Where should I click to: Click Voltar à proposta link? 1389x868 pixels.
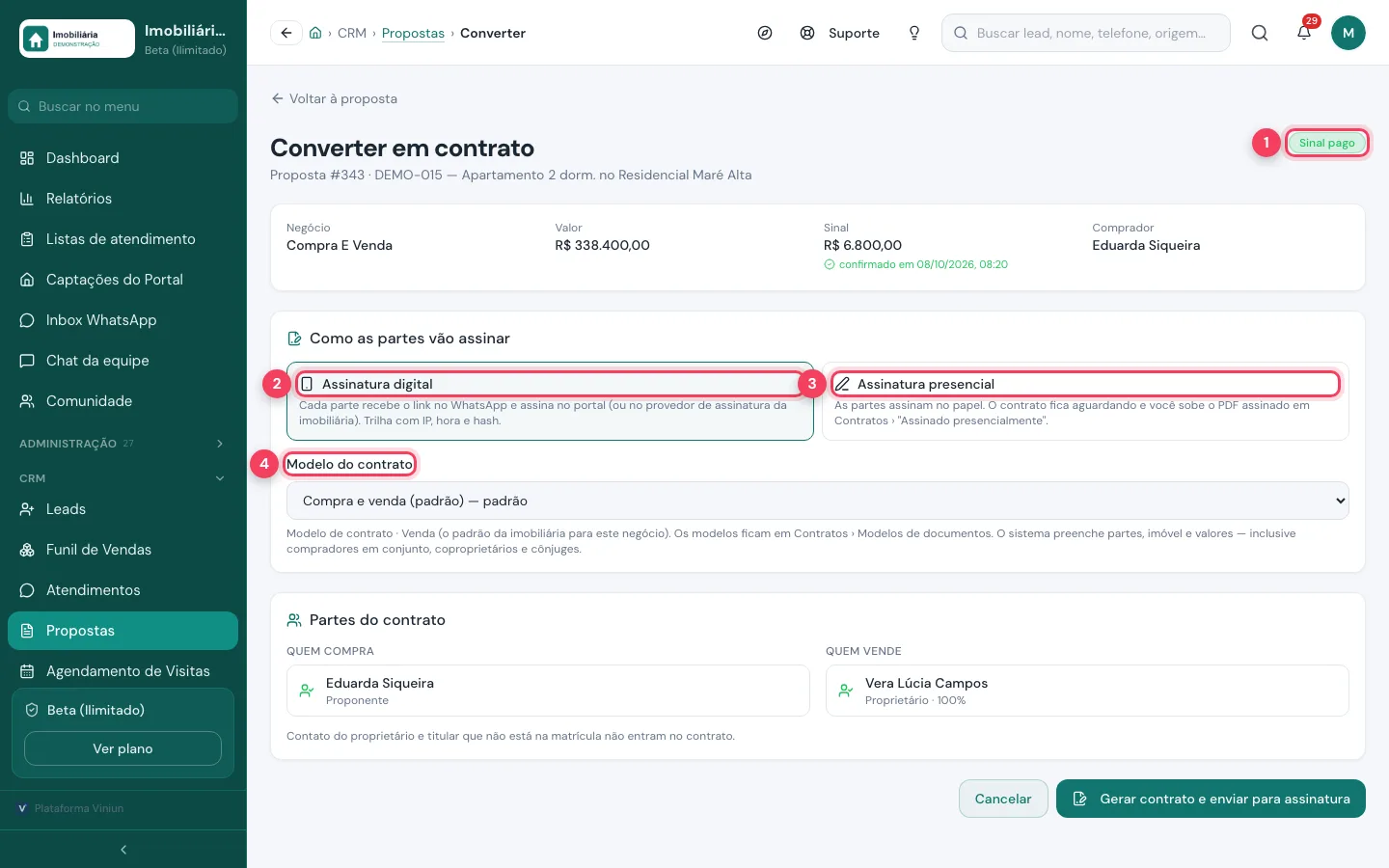click(334, 98)
